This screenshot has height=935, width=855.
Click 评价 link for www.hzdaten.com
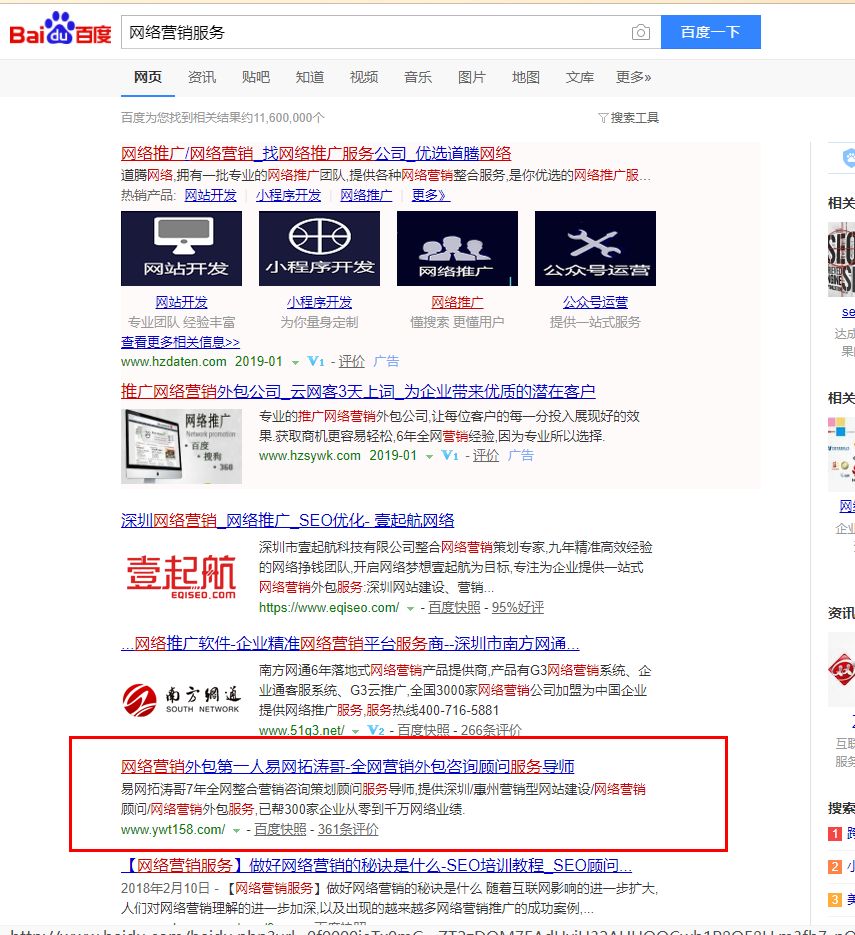coord(352,361)
